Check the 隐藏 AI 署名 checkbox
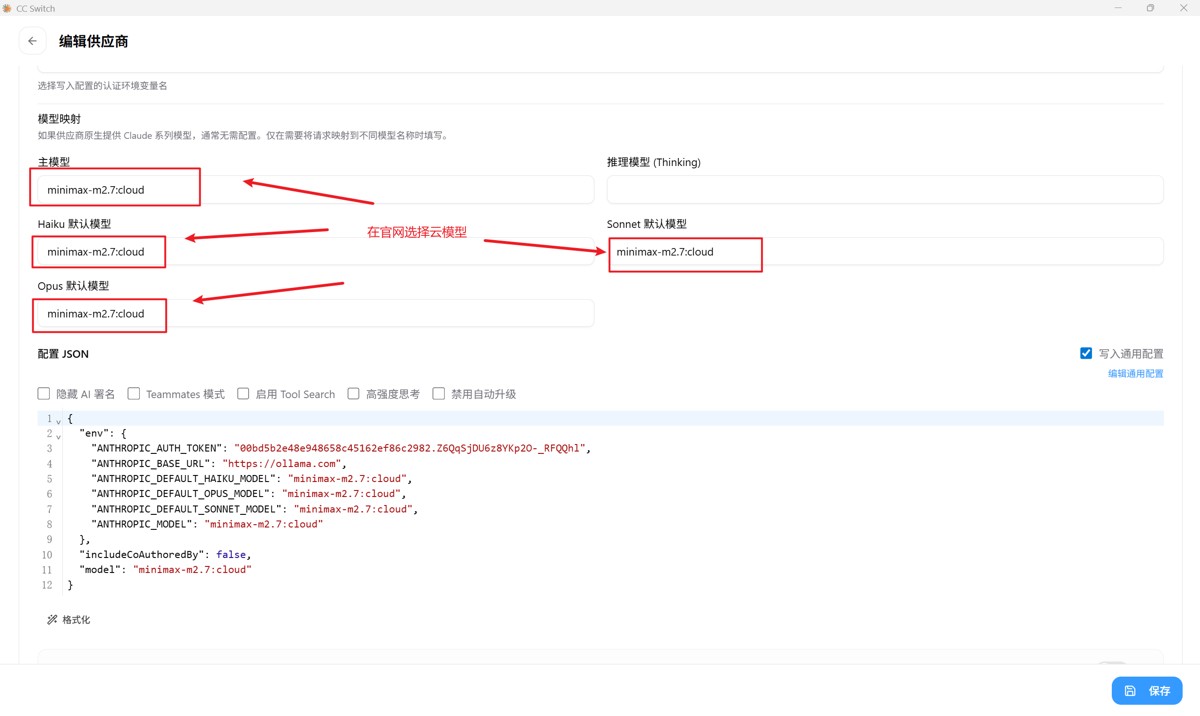 click(44, 394)
